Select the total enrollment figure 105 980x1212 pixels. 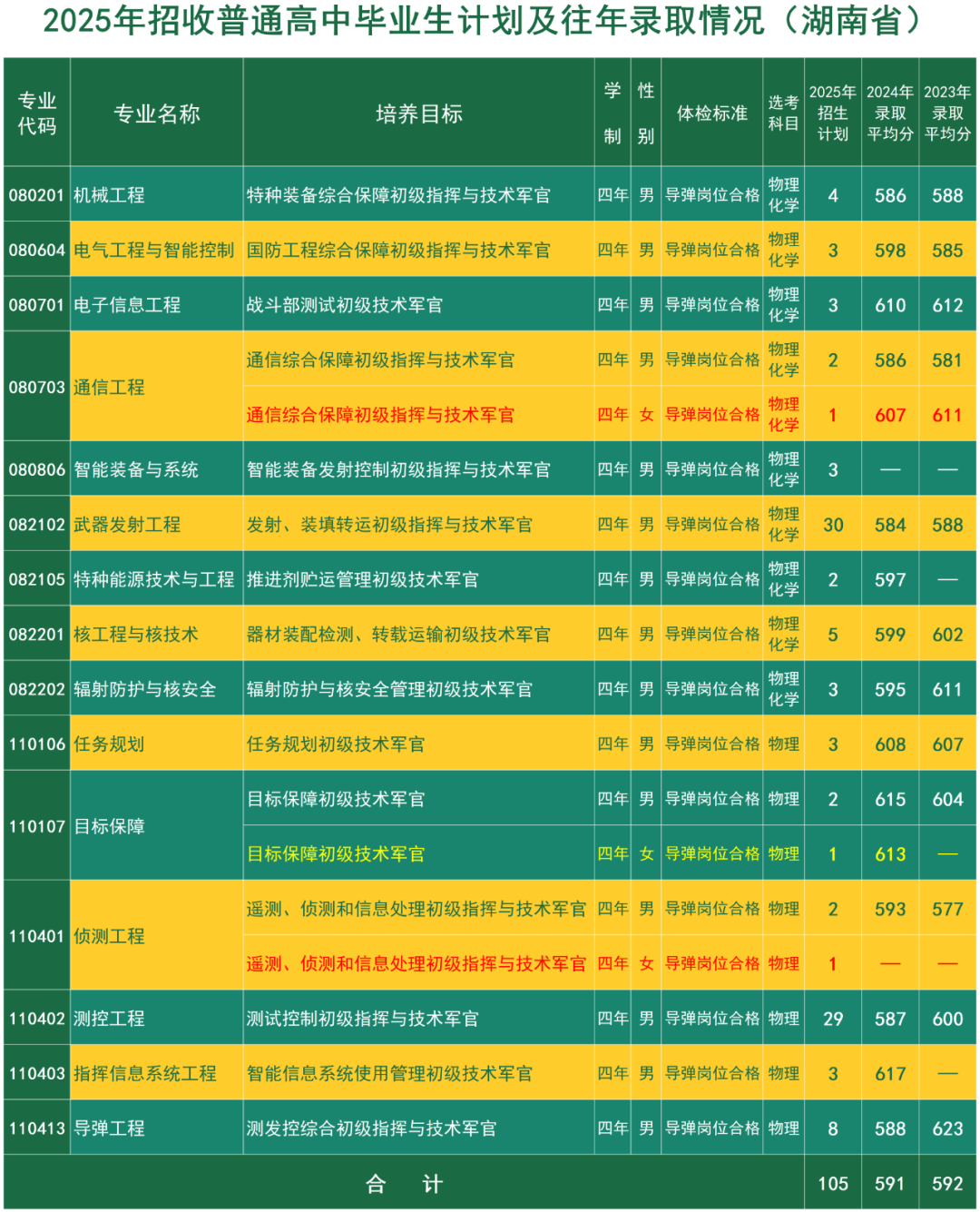click(833, 1184)
